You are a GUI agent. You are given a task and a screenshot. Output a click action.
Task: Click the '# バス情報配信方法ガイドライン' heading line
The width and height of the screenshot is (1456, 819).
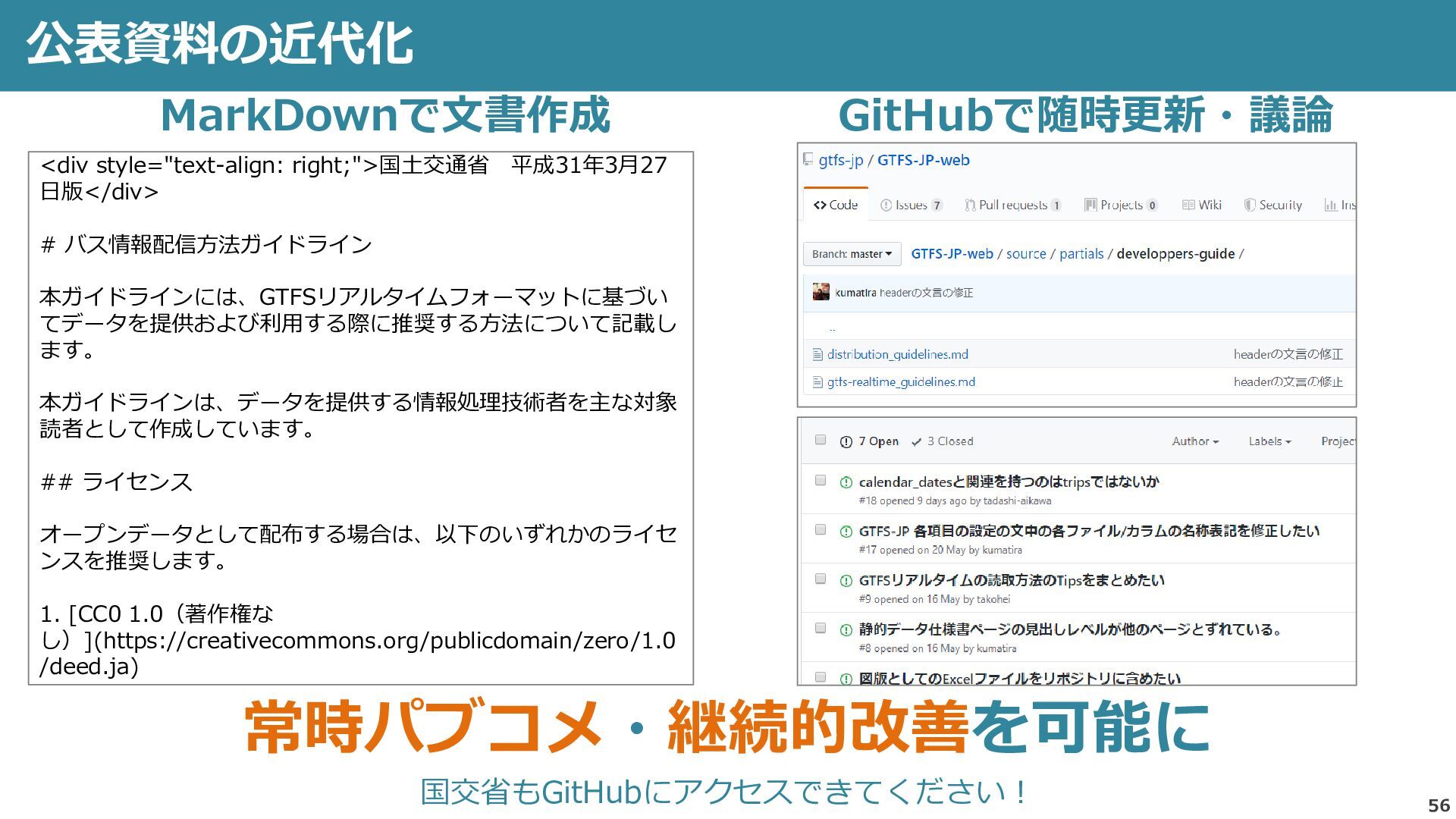pyautogui.click(x=206, y=244)
